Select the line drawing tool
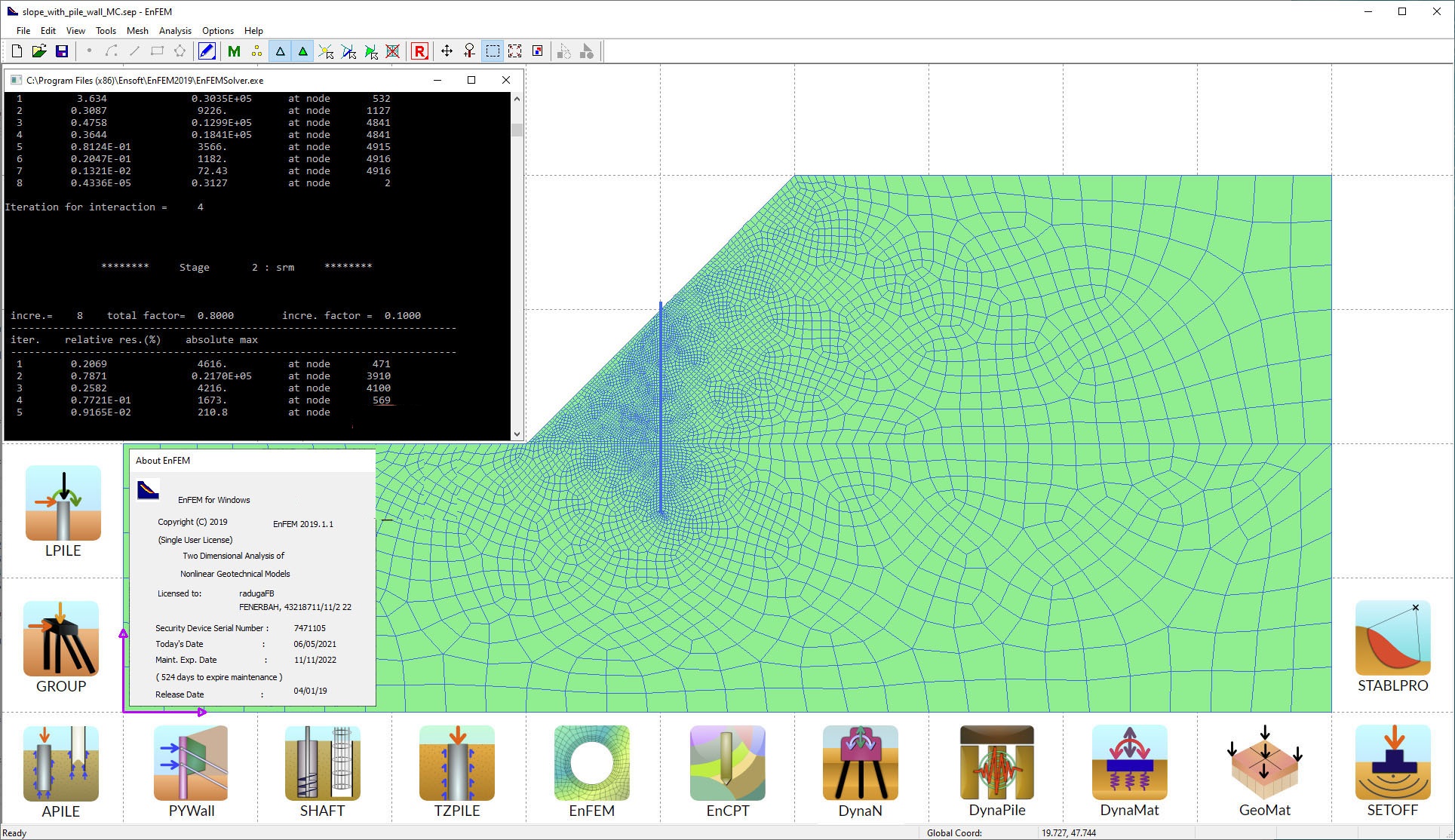The image size is (1455, 840). (134, 51)
